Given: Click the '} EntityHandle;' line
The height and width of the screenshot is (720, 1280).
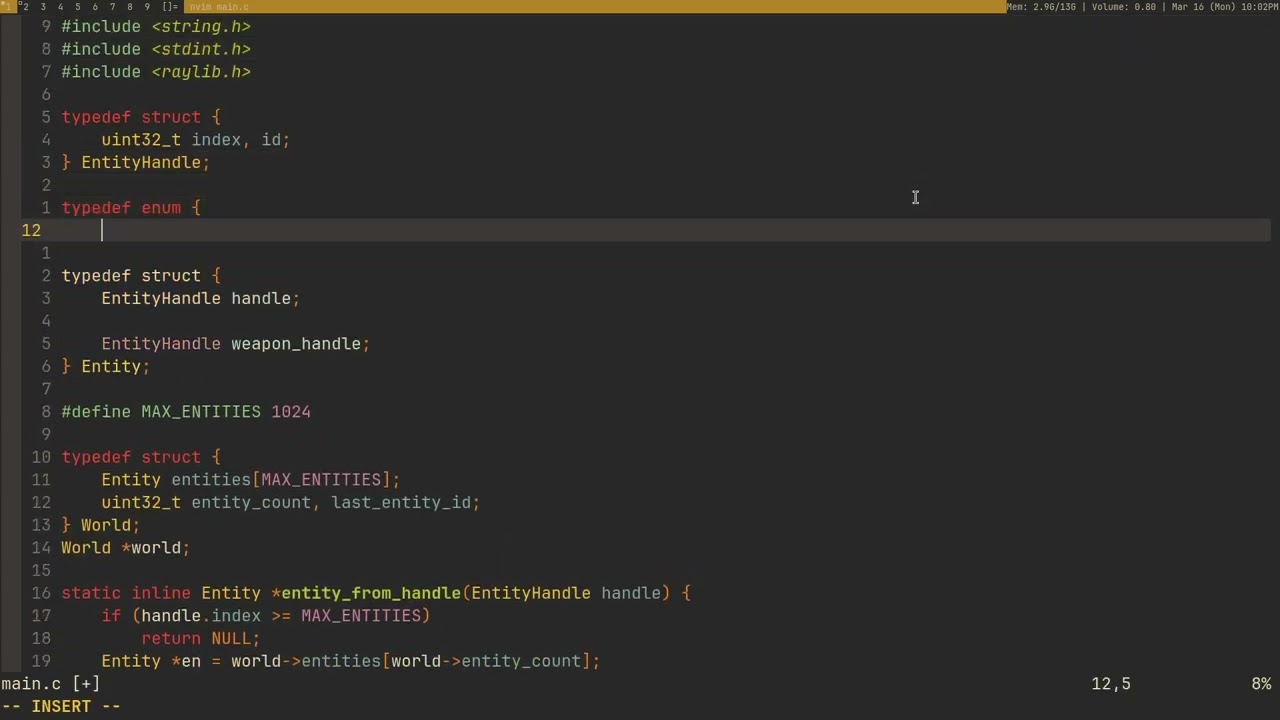Looking at the screenshot, I should point(136,162).
